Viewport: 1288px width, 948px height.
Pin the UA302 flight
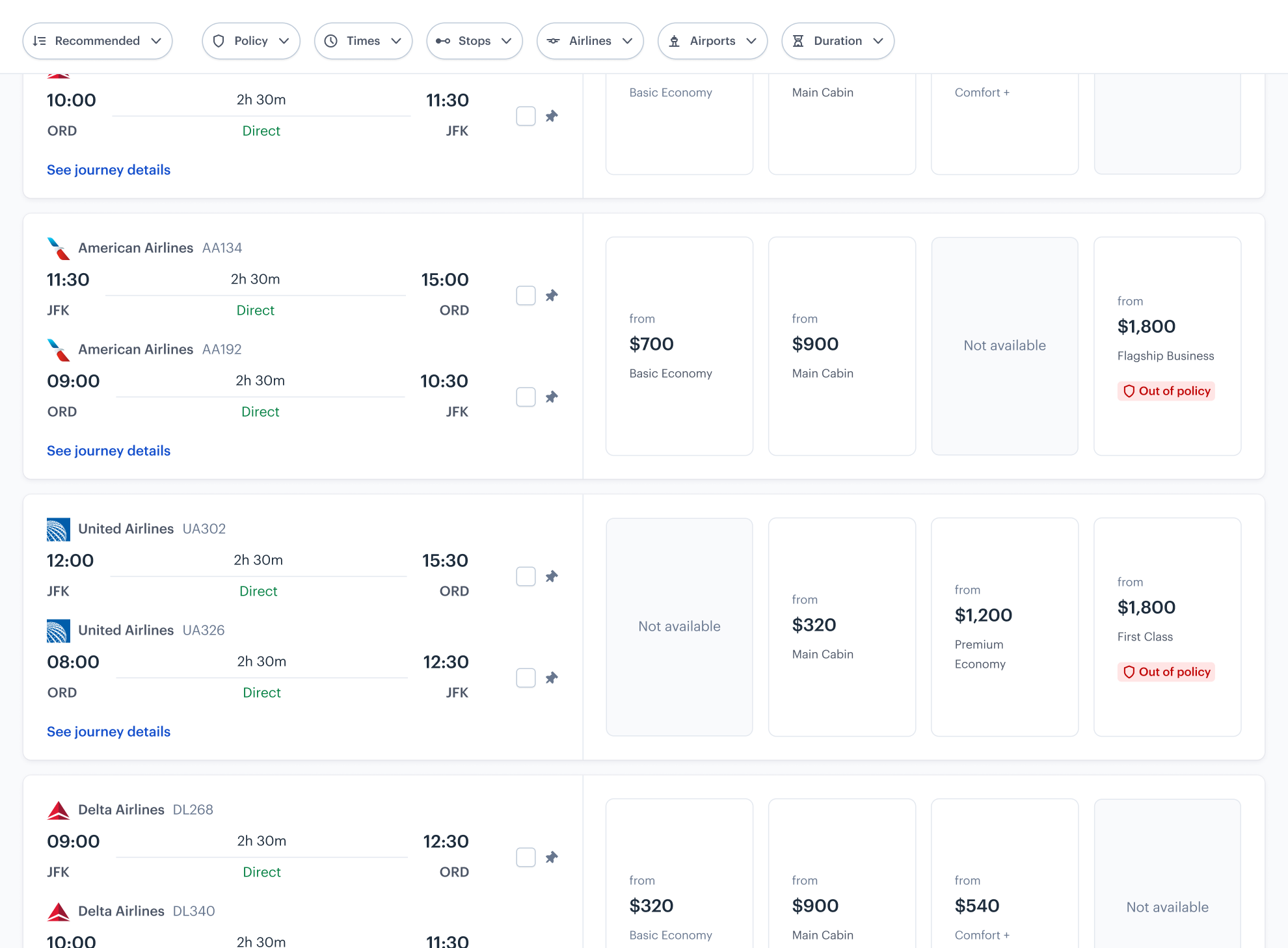tap(552, 577)
